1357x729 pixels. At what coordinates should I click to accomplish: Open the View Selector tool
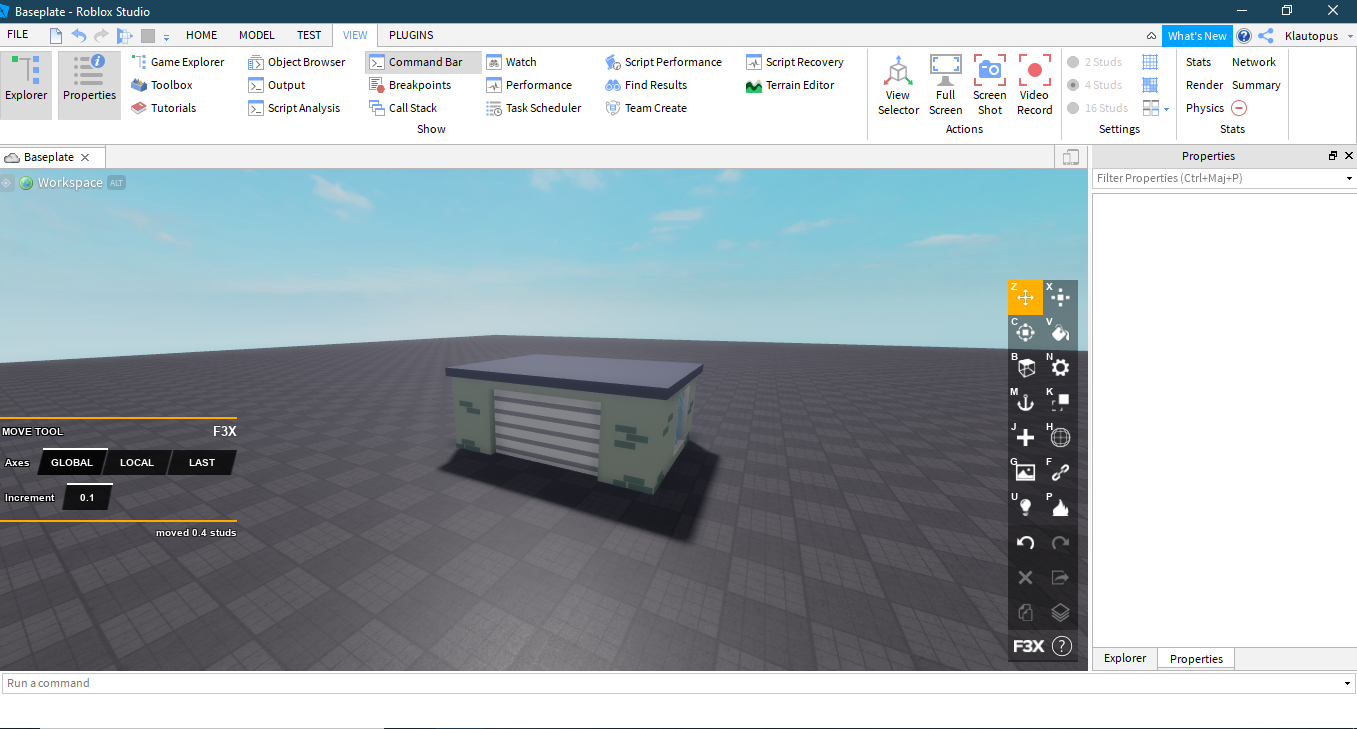[898, 85]
